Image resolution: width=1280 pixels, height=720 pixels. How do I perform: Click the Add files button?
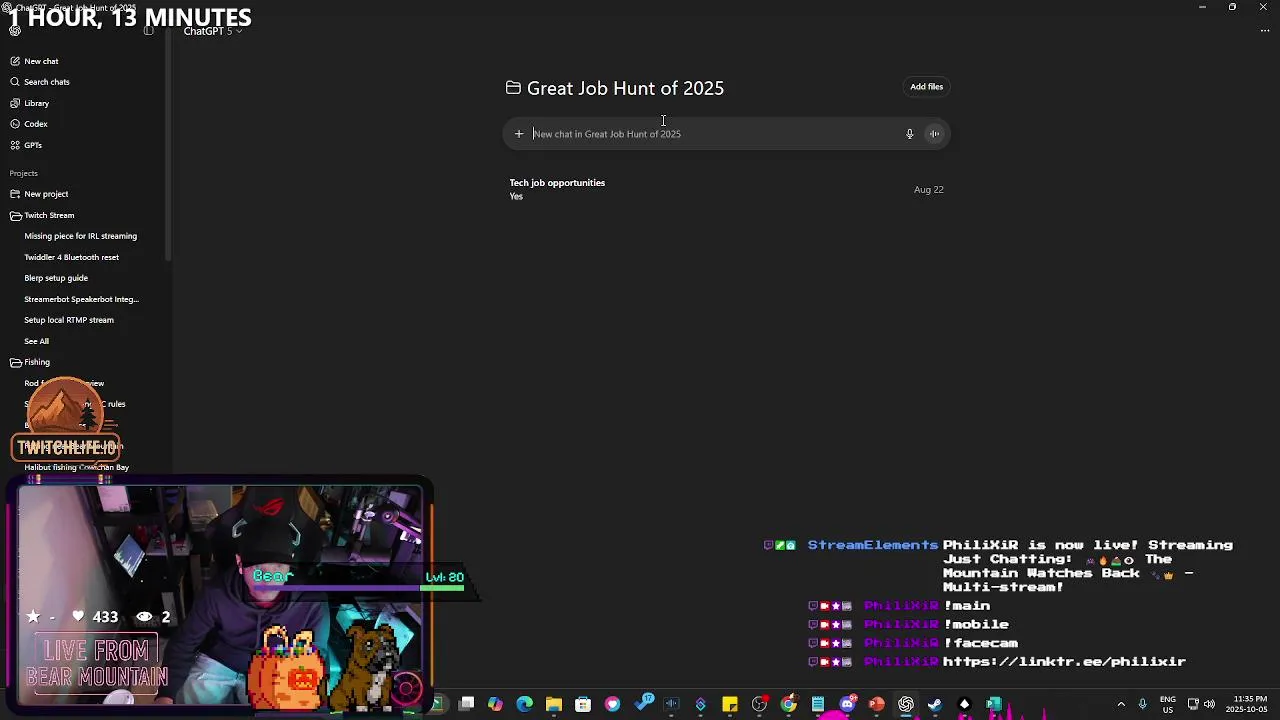click(926, 87)
